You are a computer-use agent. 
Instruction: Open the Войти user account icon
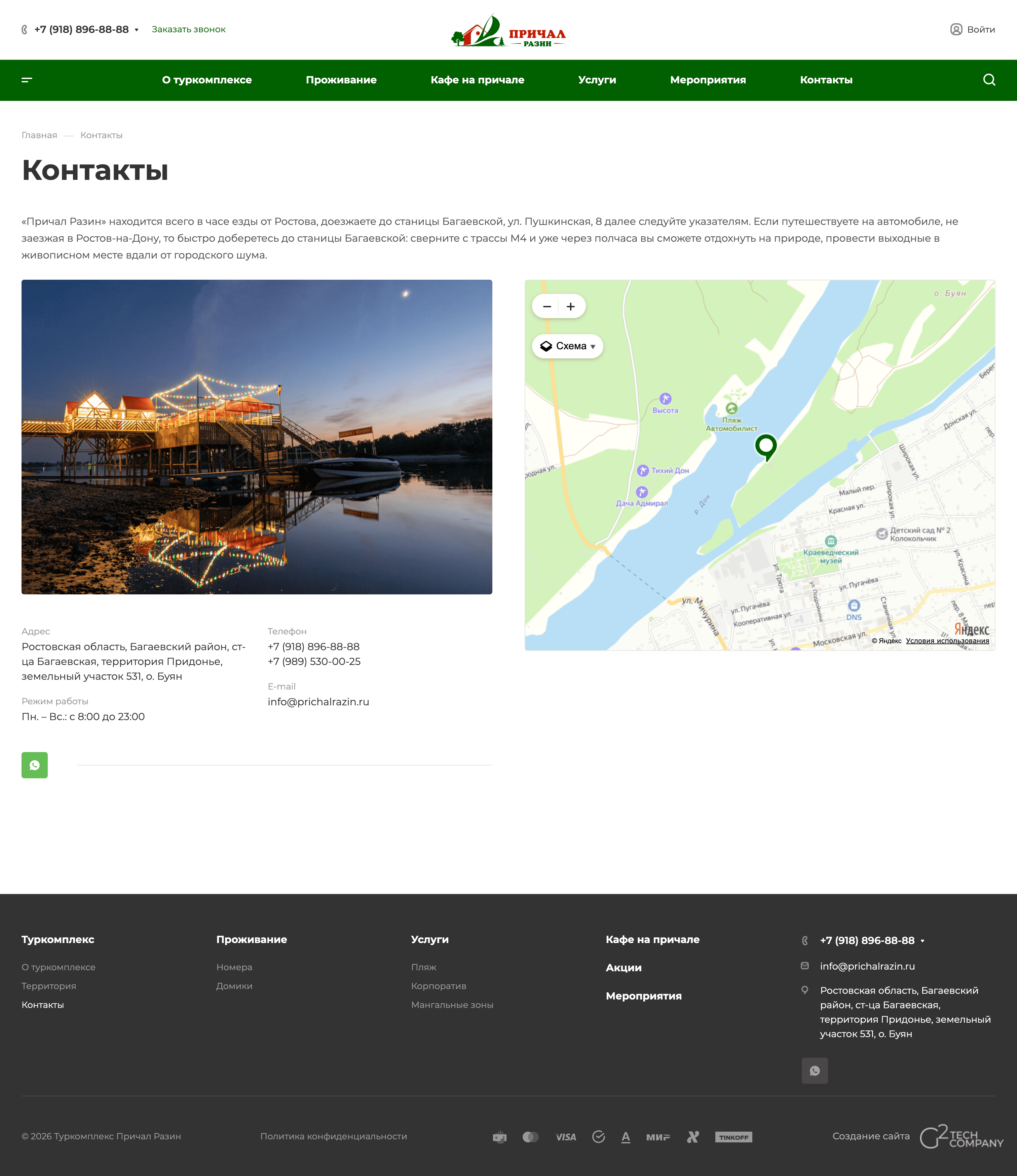956,30
